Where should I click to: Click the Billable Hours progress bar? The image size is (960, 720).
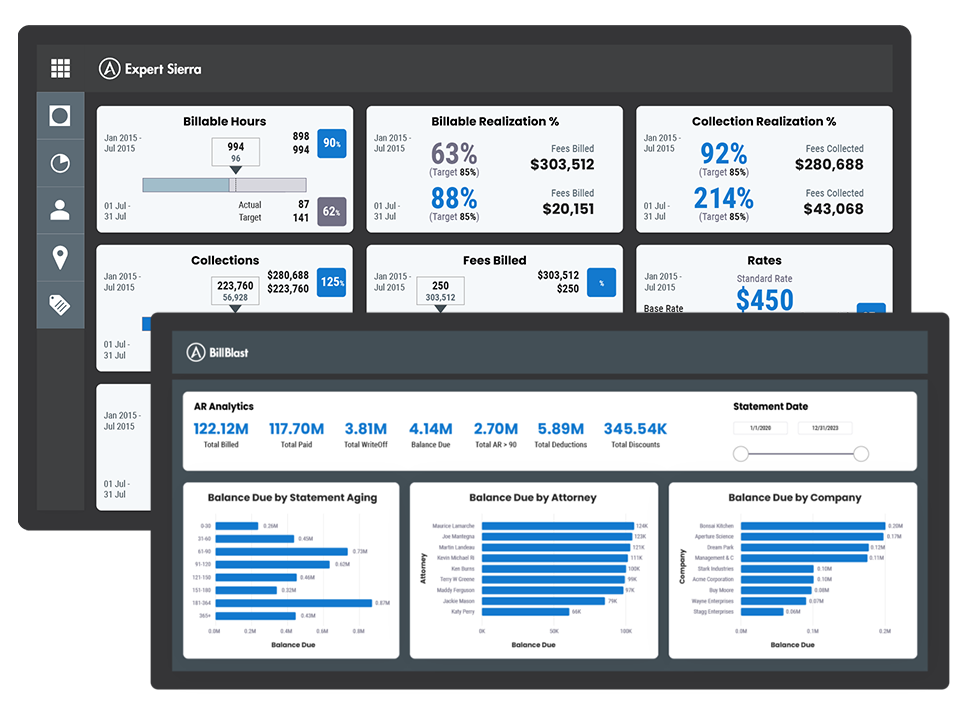[224, 185]
